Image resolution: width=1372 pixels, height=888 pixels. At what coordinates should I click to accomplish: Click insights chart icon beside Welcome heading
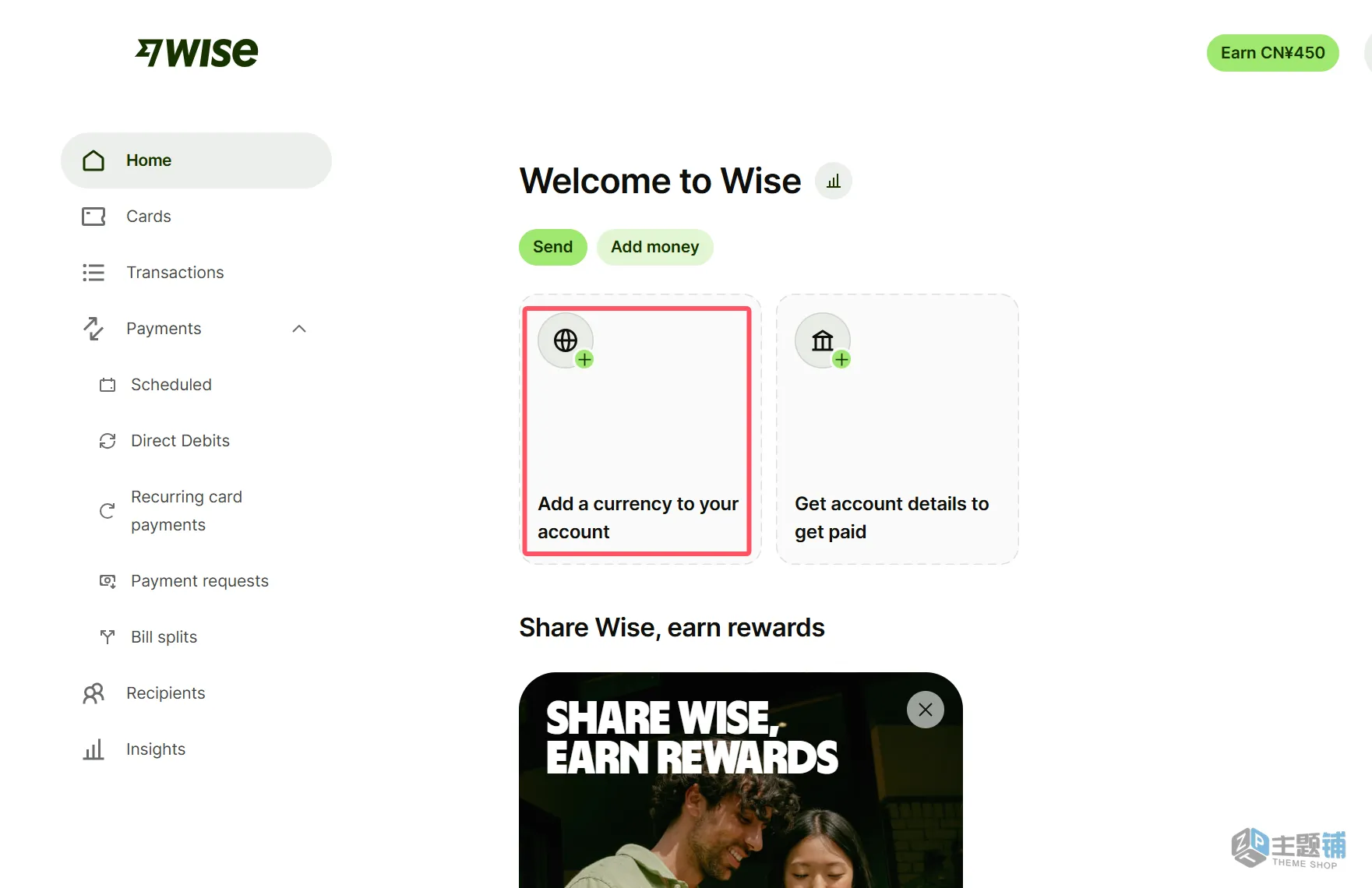(x=834, y=181)
